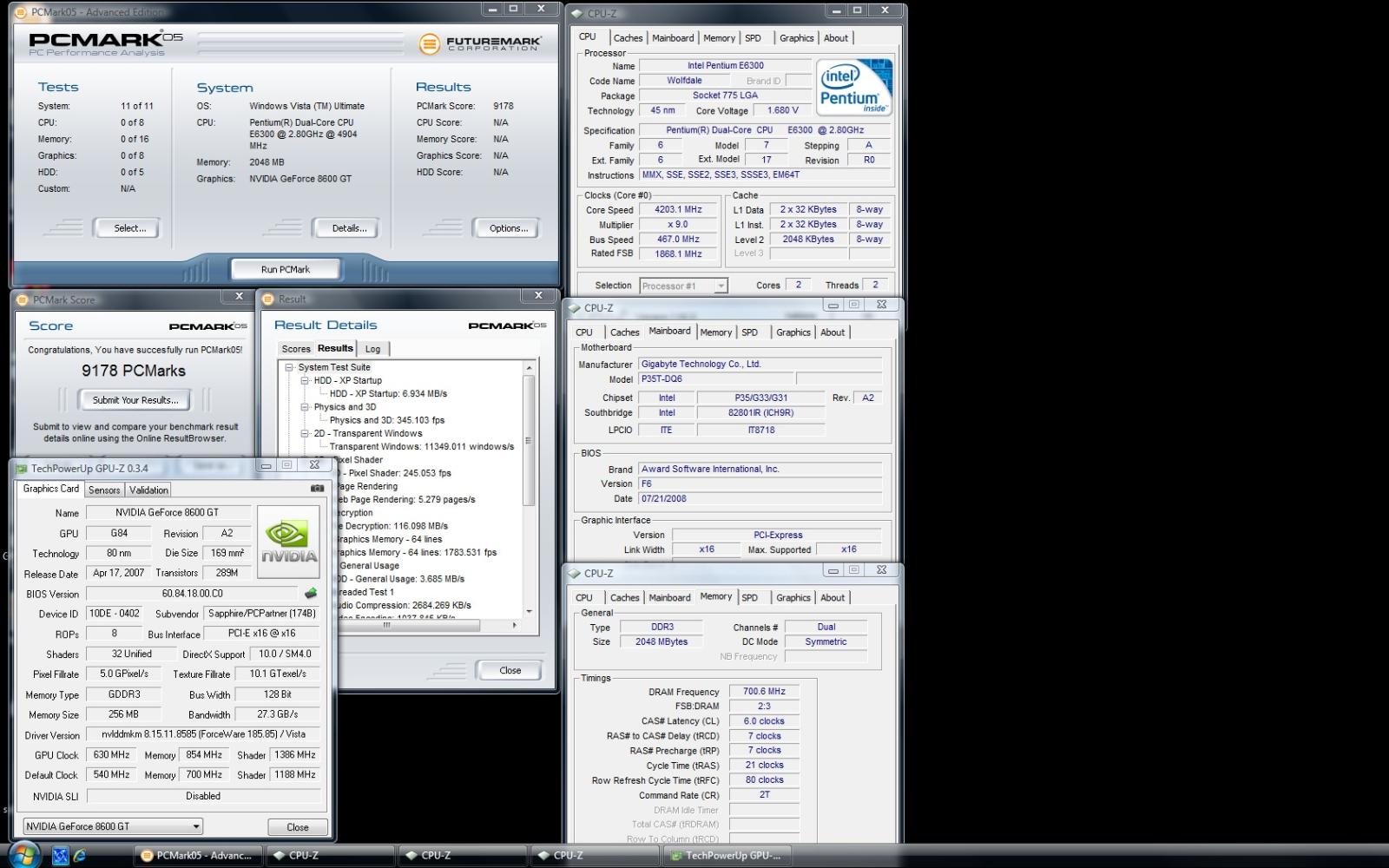Close the PCMark Score window with X
1389x868 pixels.
[239, 296]
